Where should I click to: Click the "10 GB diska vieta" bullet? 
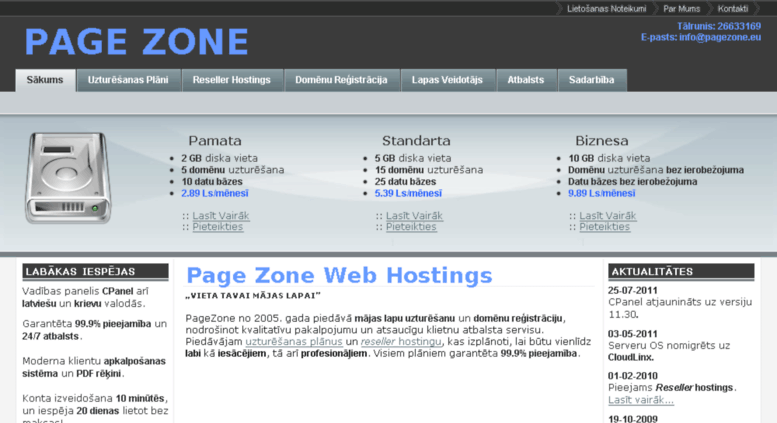point(609,158)
